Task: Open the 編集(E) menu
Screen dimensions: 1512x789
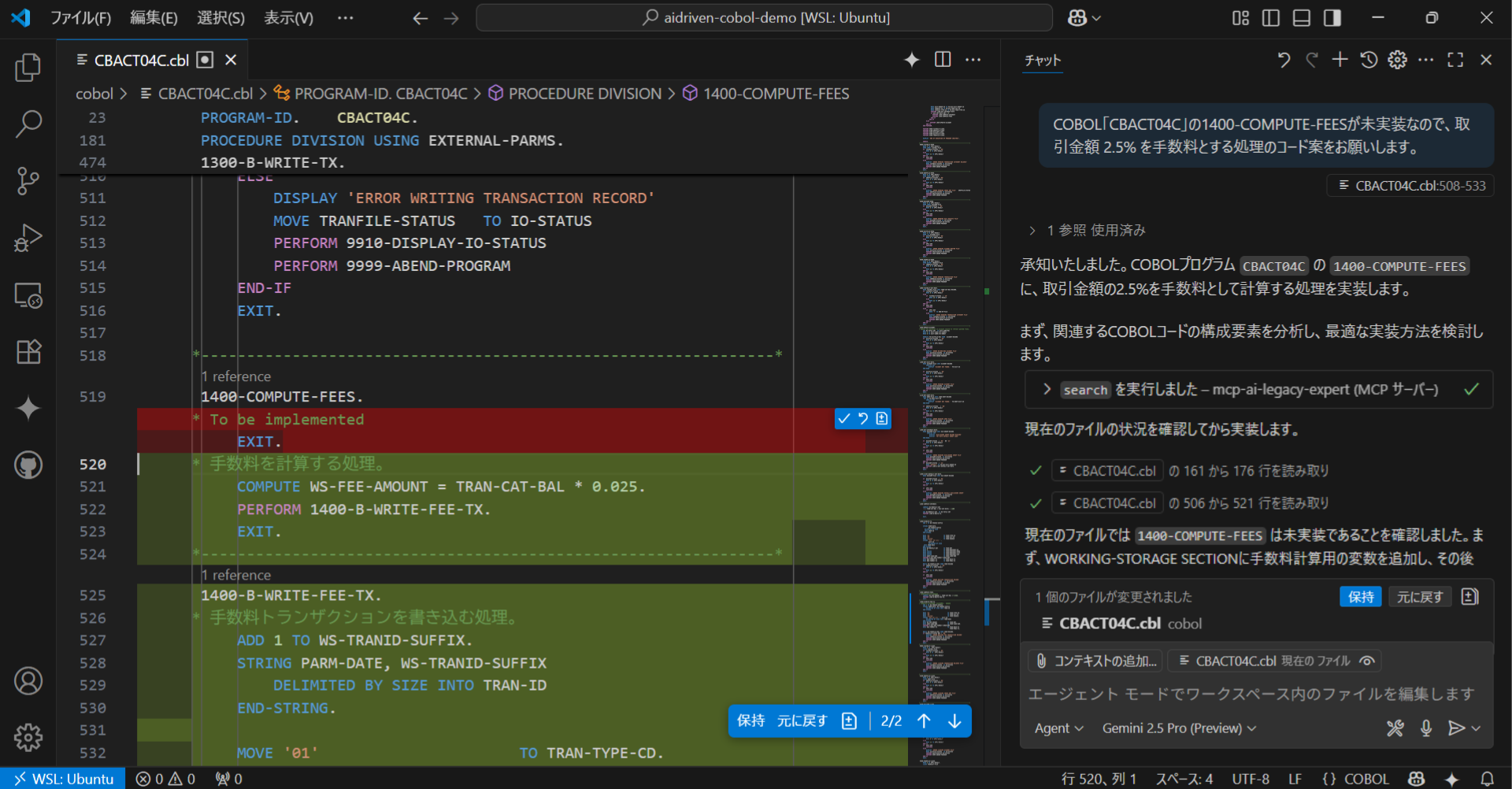Action: tap(154, 18)
